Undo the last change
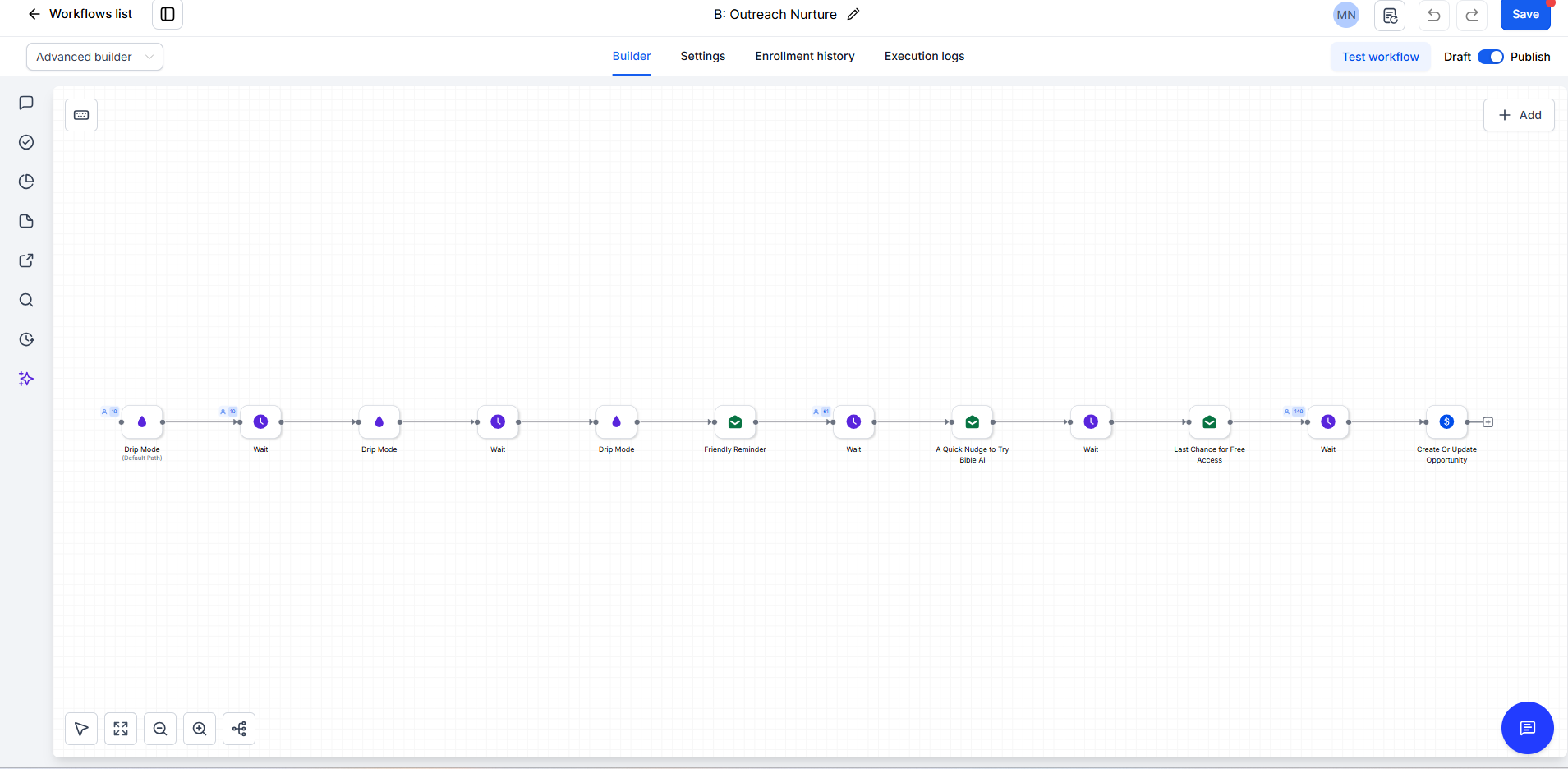 click(1434, 15)
